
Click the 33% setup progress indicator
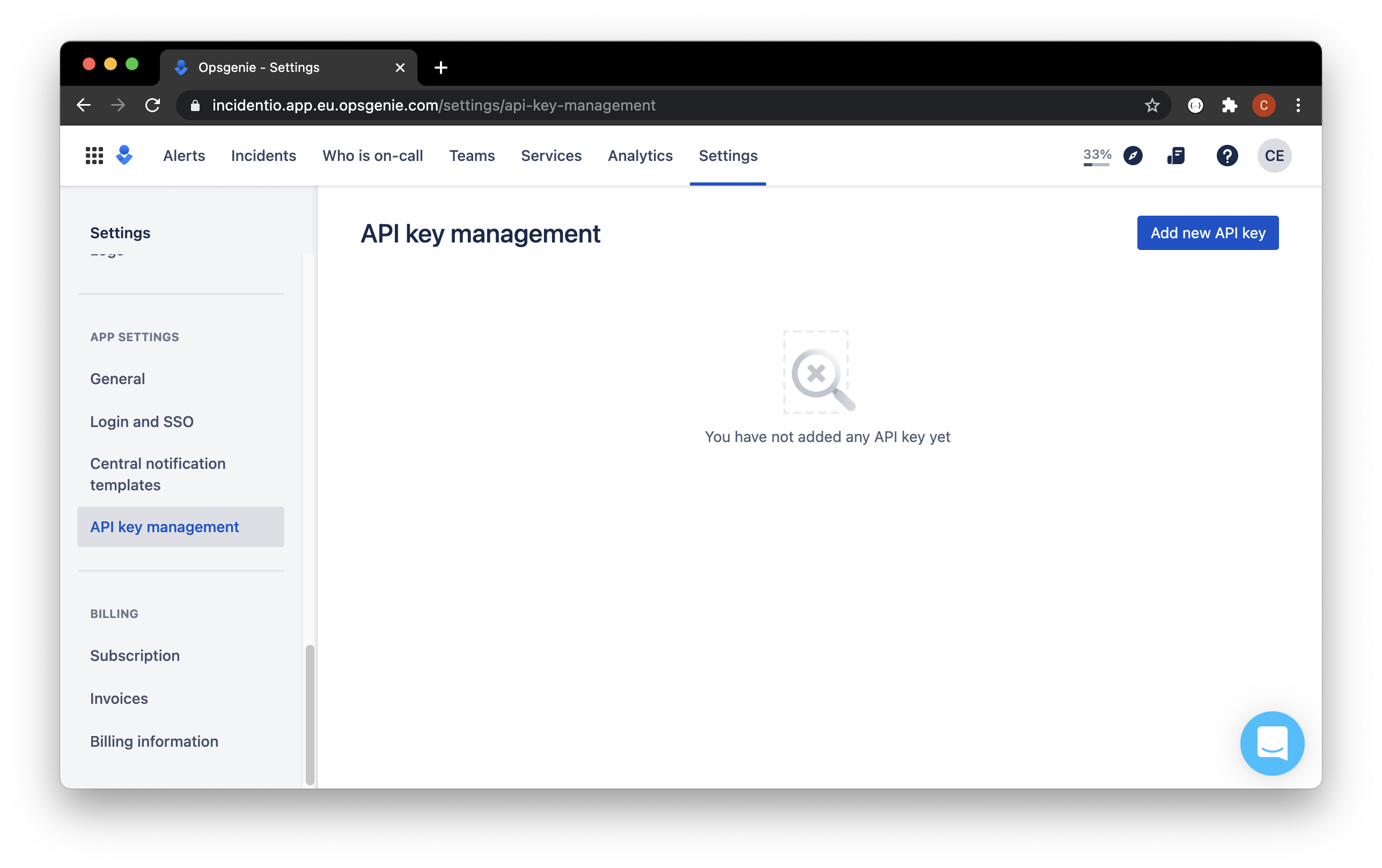(x=1096, y=156)
